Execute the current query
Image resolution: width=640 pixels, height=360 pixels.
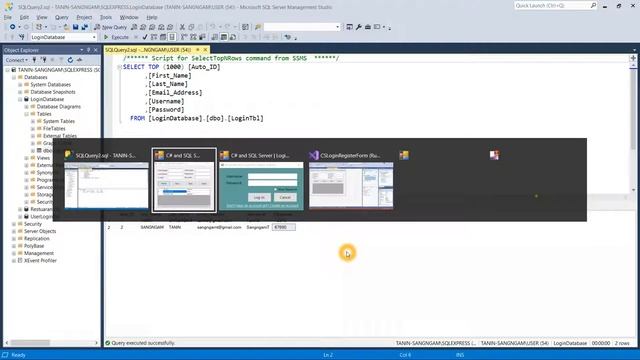coord(116,37)
